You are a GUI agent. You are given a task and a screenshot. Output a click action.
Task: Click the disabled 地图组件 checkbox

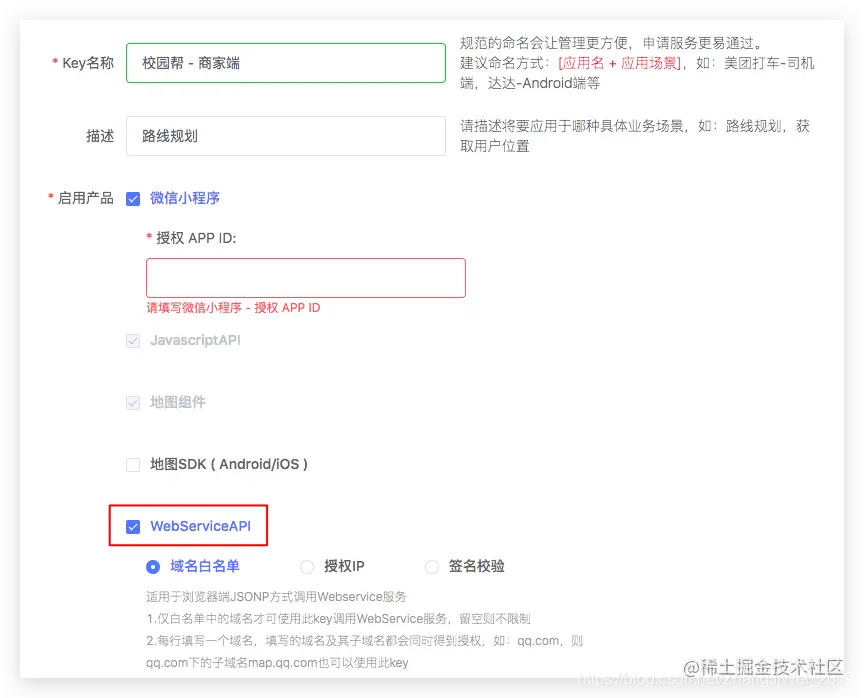pyautogui.click(x=132, y=402)
